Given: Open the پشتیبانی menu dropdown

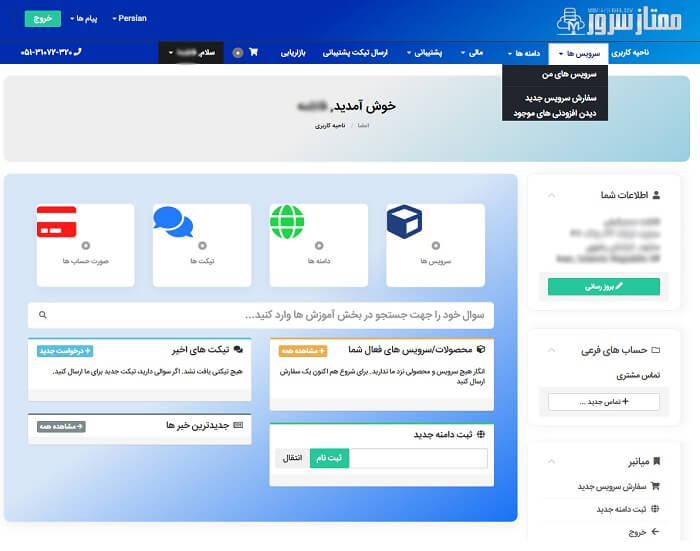Looking at the screenshot, I should pos(424,53).
